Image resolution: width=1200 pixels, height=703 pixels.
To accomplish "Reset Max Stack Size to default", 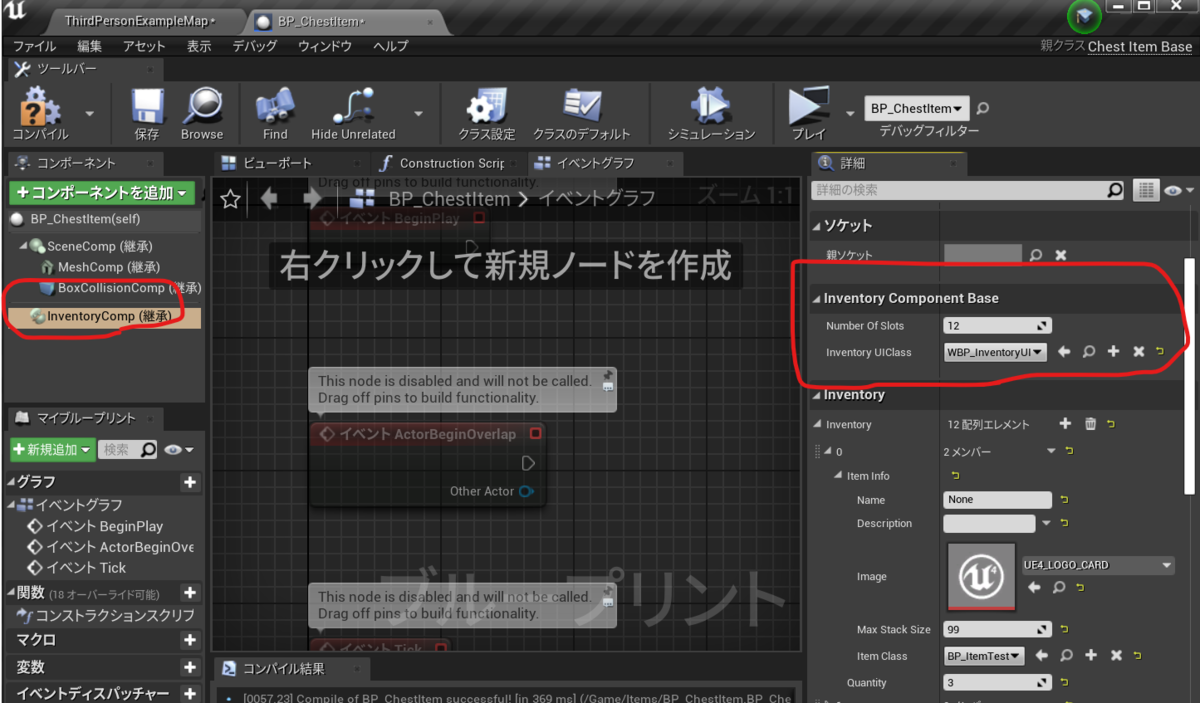I will click(x=1063, y=629).
